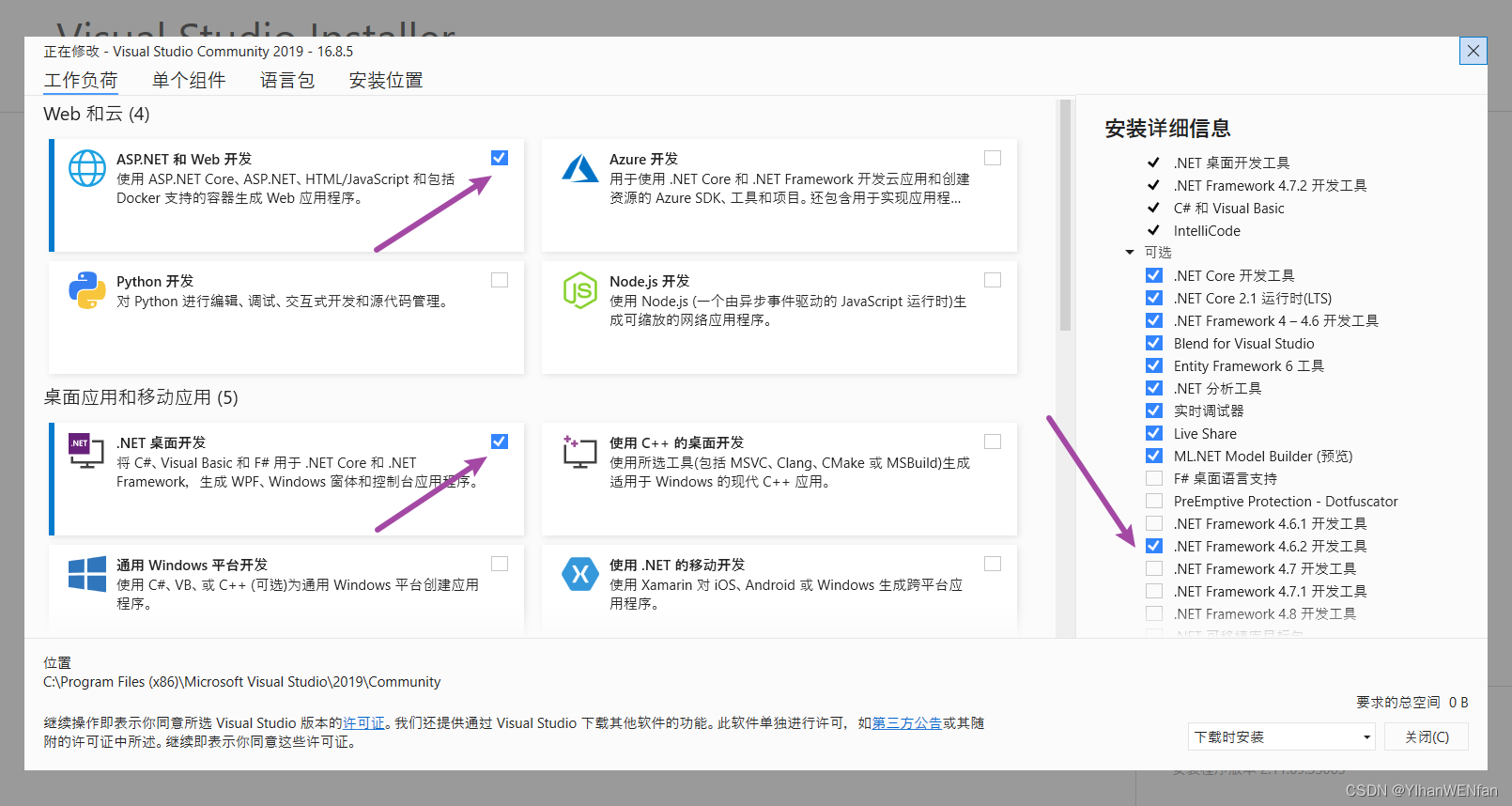1512x806 pixels.
Task: Click the Node.js hexagon icon
Action: click(580, 290)
